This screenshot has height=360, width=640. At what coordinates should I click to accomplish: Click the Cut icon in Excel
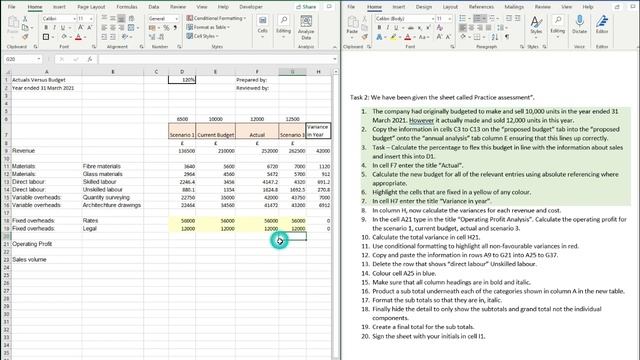point(25,19)
